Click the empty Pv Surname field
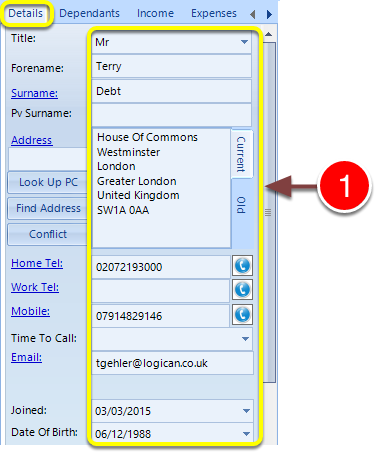Image resolution: width=388 pixels, height=454 pixels. coord(171,115)
